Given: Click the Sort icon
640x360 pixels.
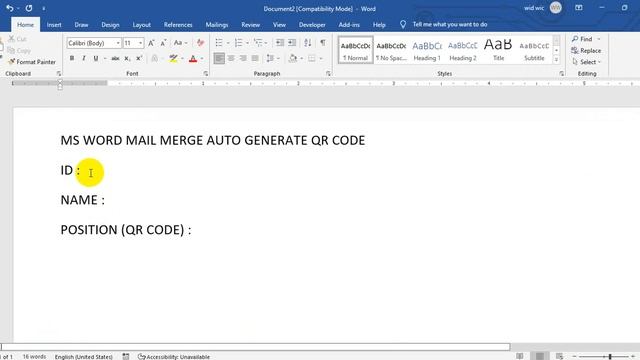Looking at the screenshot, I should point(308,43).
